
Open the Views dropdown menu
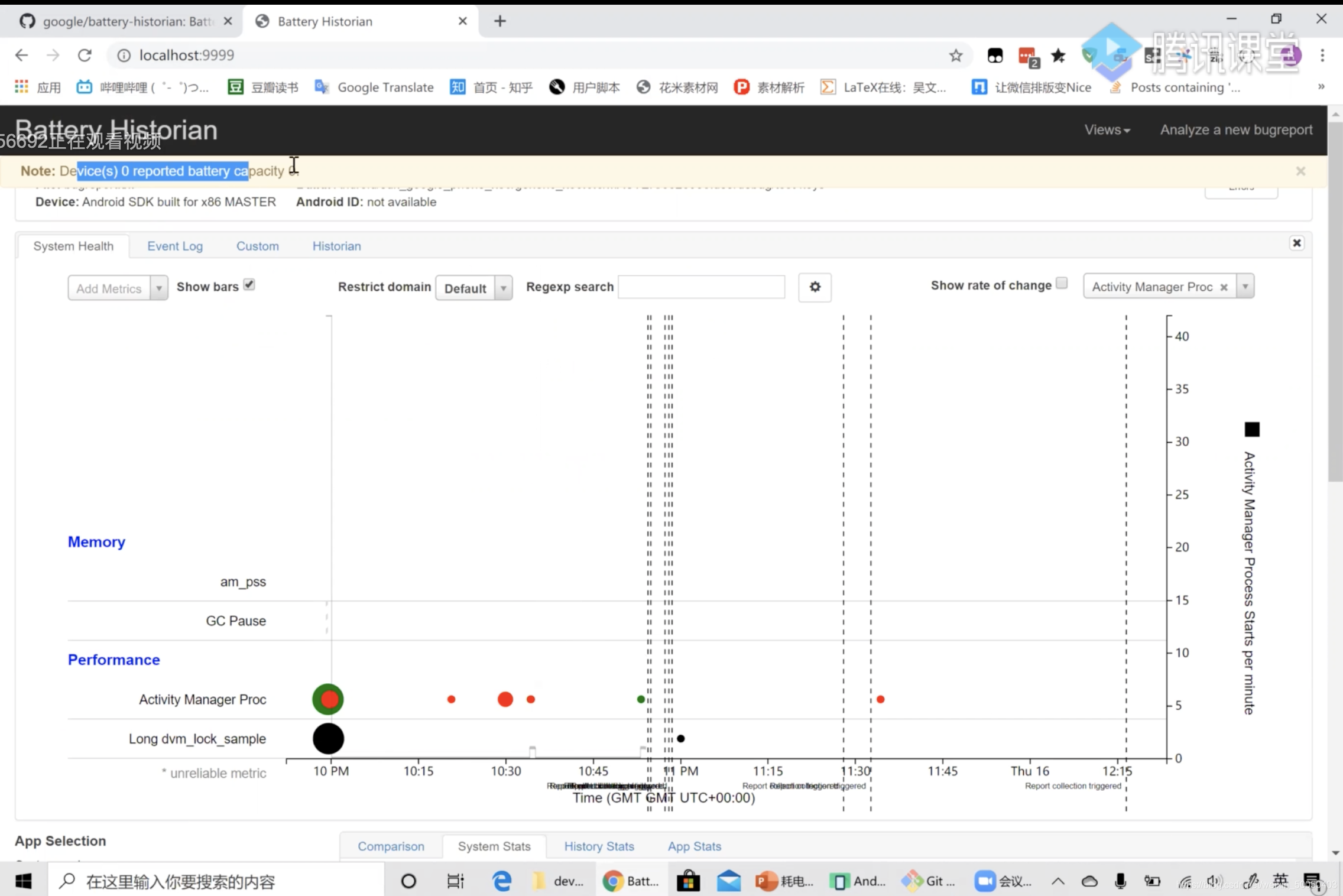point(1107,130)
